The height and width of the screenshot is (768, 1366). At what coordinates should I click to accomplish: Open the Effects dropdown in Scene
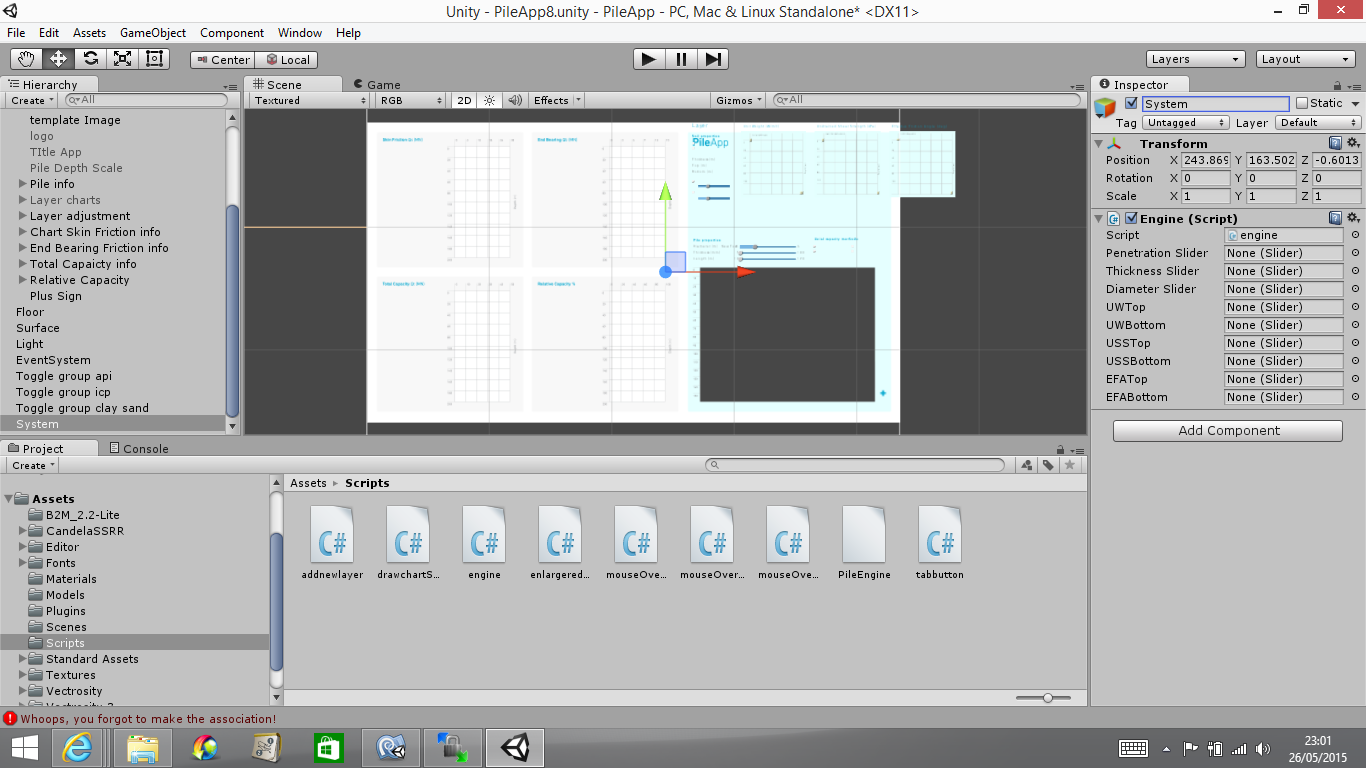click(x=556, y=100)
